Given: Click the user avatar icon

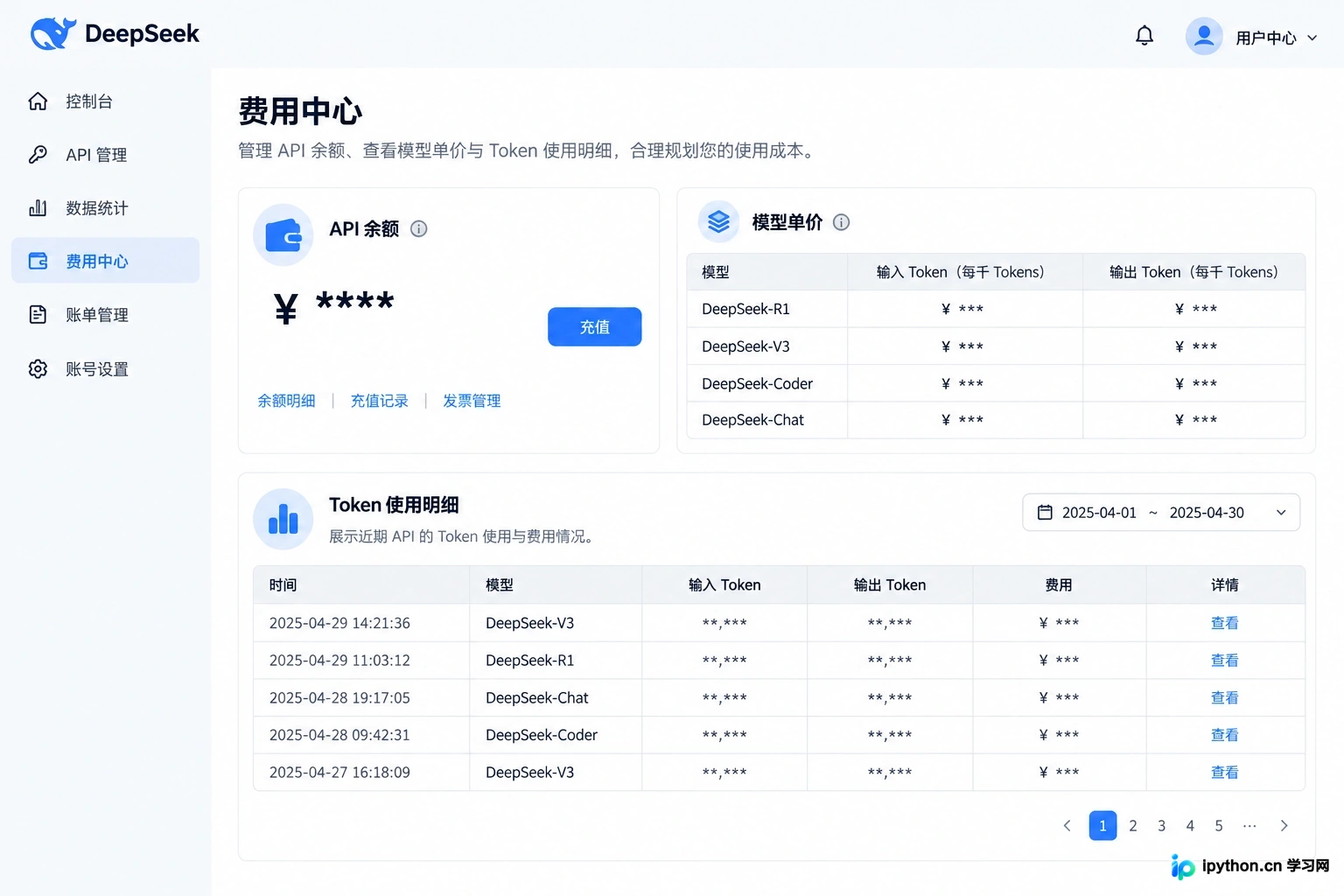Looking at the screenshot, I should tap(1204, 36).
